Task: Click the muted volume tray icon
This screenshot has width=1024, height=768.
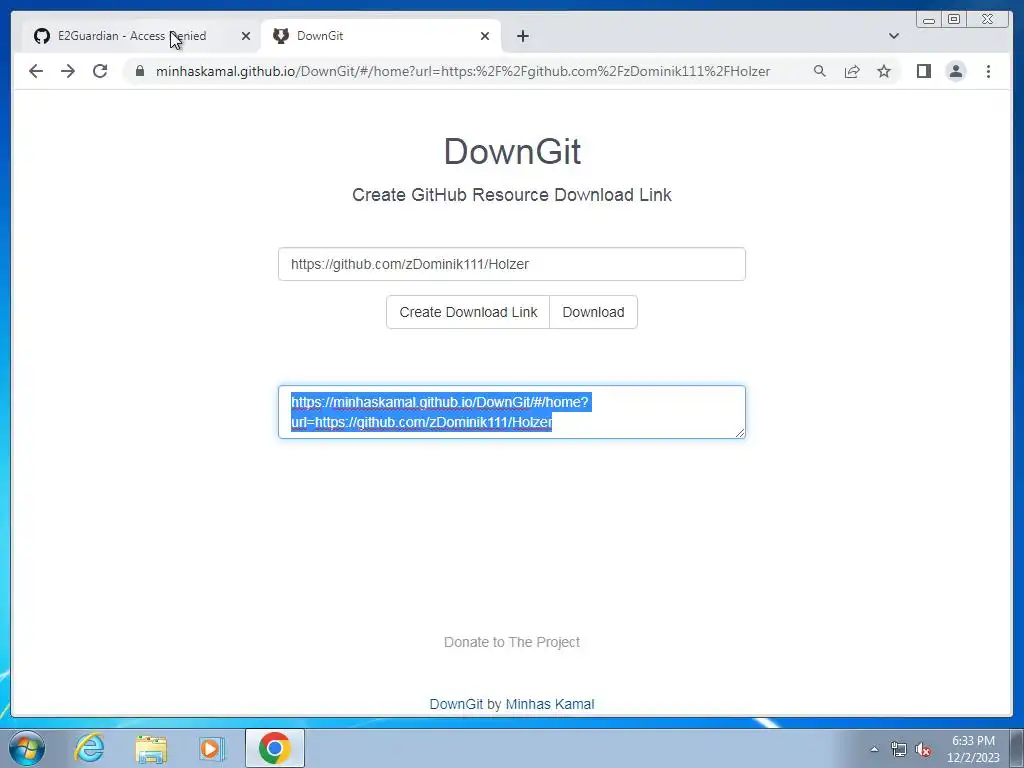Action: click(923, 749)
